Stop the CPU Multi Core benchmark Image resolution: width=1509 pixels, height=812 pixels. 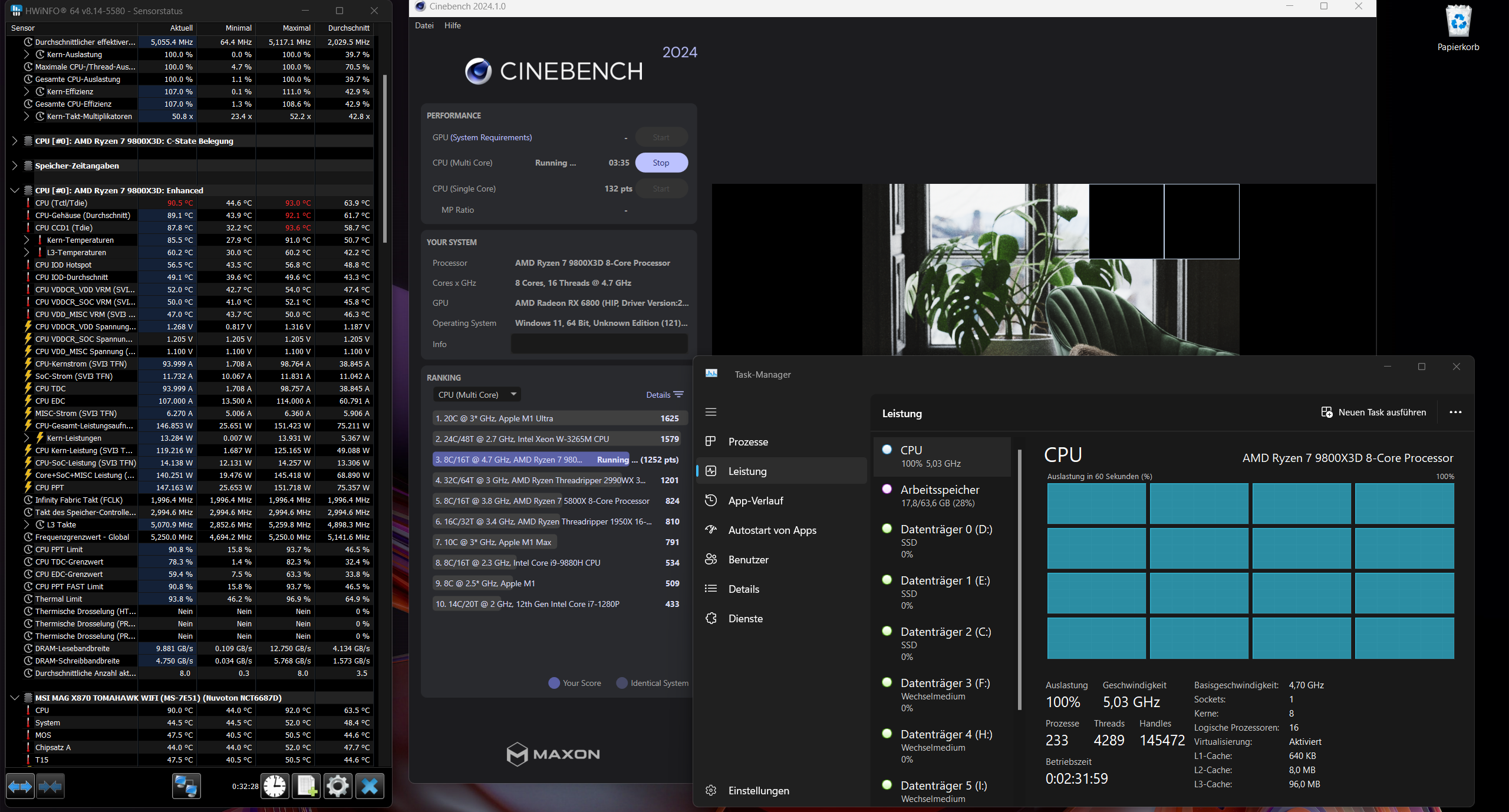tap(661, 163)
